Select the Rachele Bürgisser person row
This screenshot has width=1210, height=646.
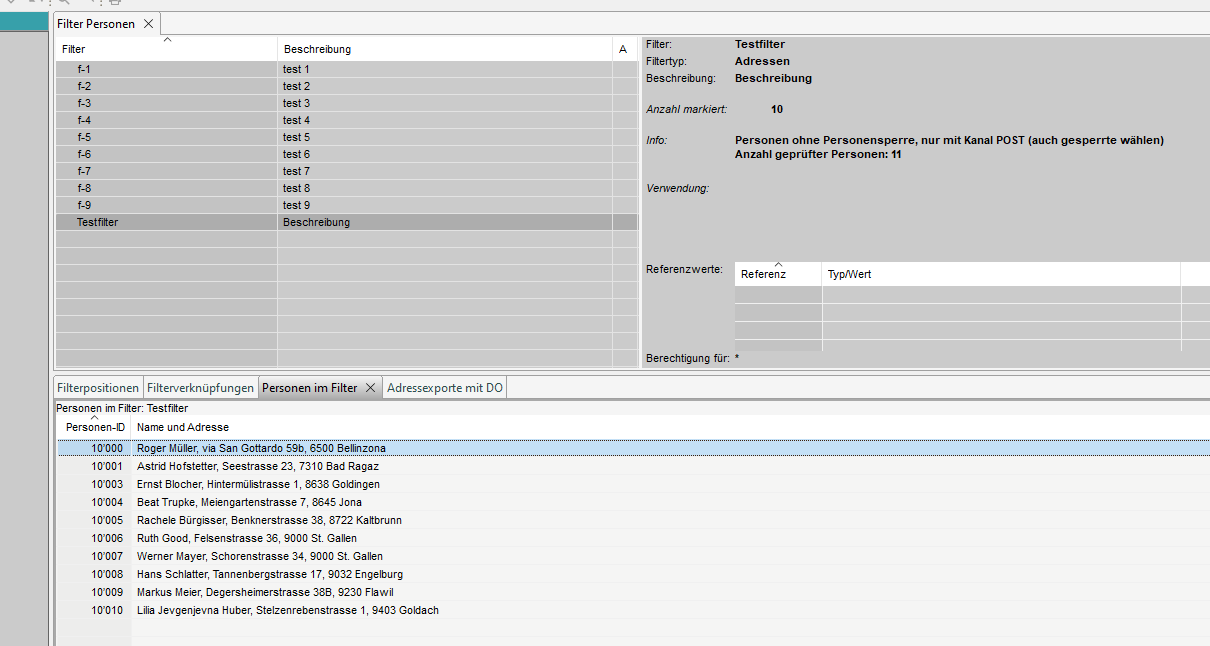point(268,520)
